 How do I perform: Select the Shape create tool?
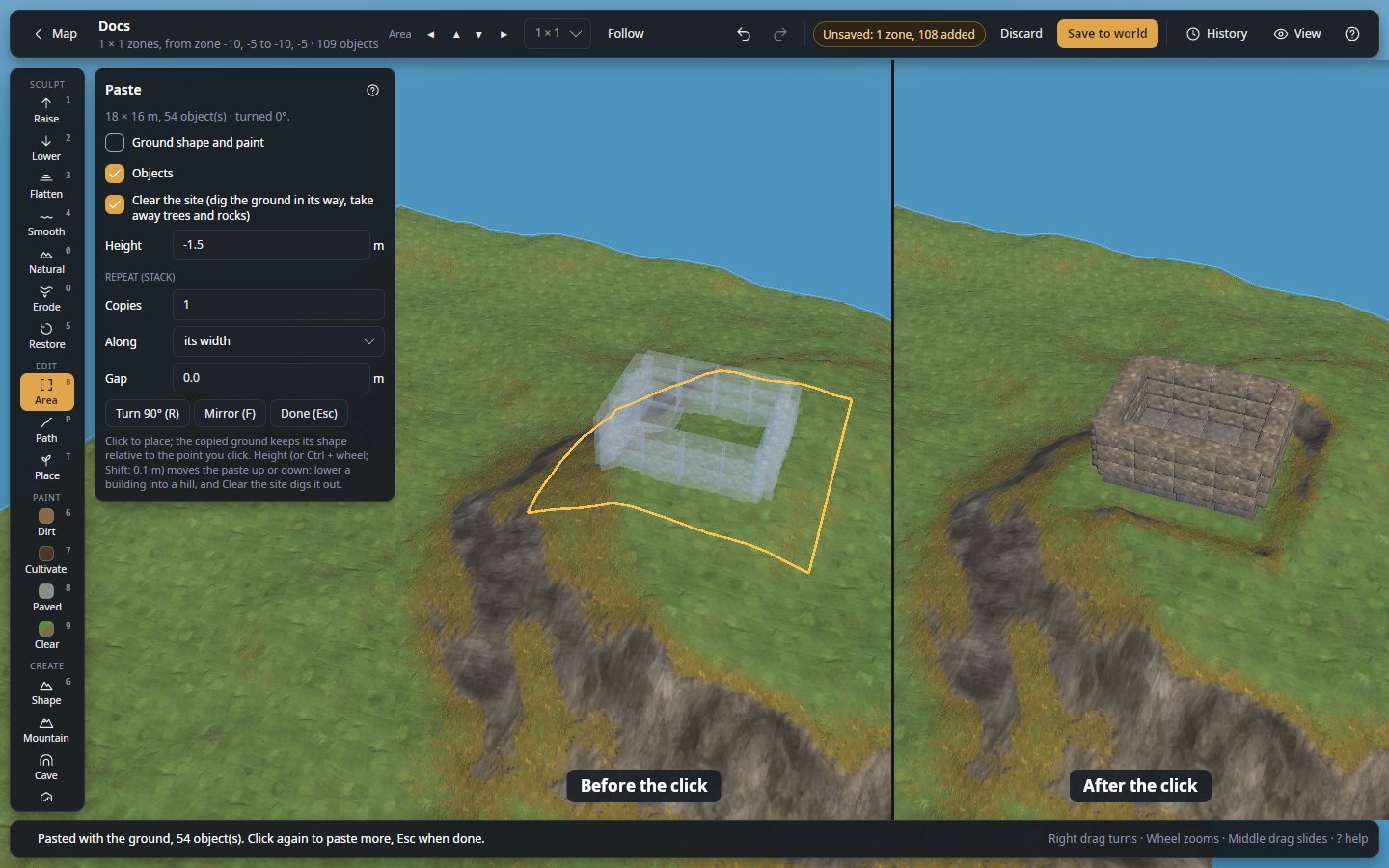coord(46,692)
